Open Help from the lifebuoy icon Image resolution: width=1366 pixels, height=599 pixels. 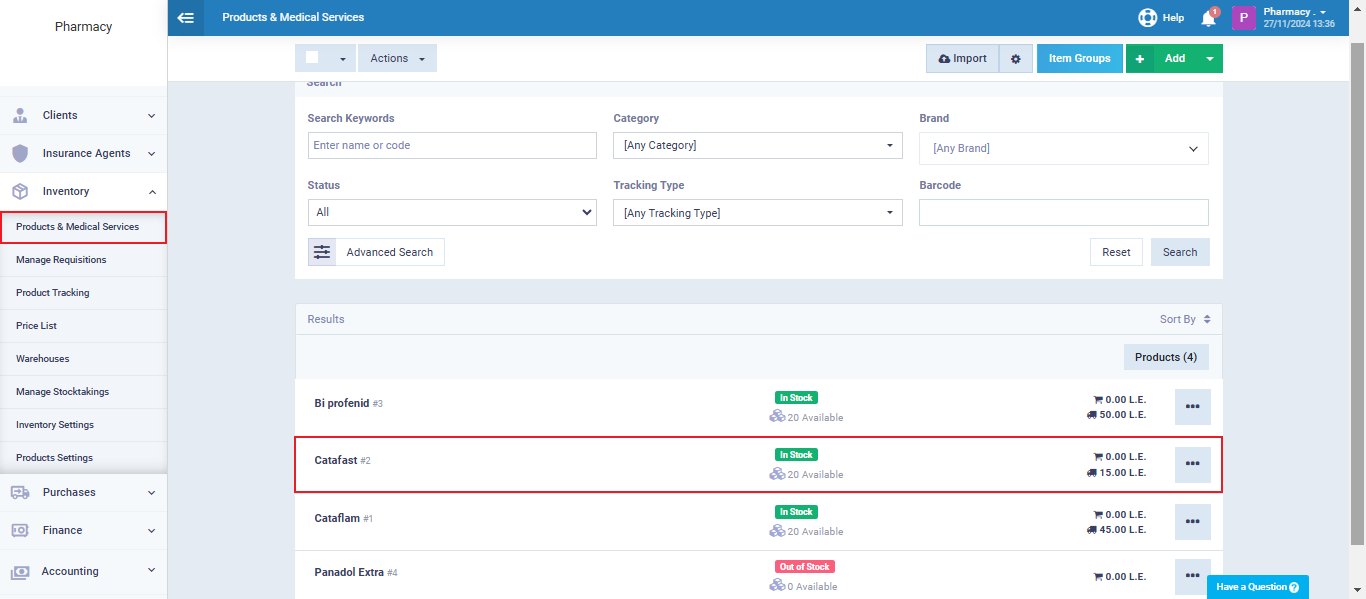[1147, 18]
